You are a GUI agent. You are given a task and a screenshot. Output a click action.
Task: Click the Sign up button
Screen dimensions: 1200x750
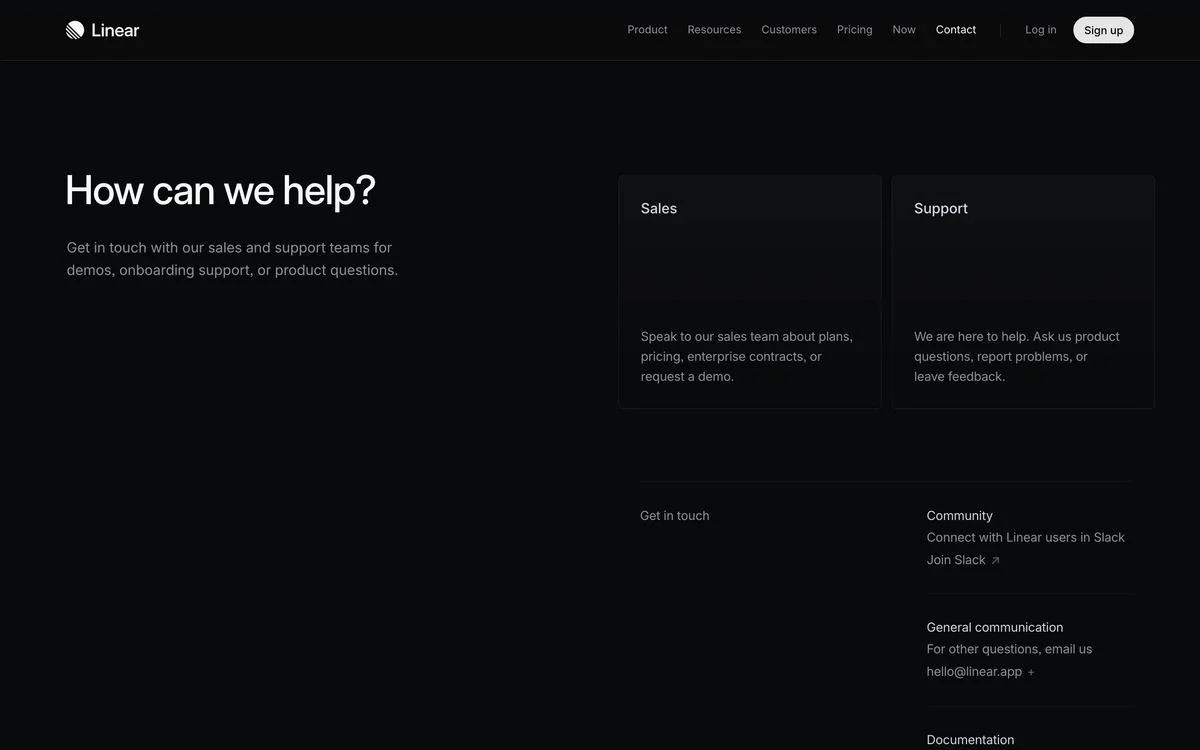click(x=1103, y=30)
